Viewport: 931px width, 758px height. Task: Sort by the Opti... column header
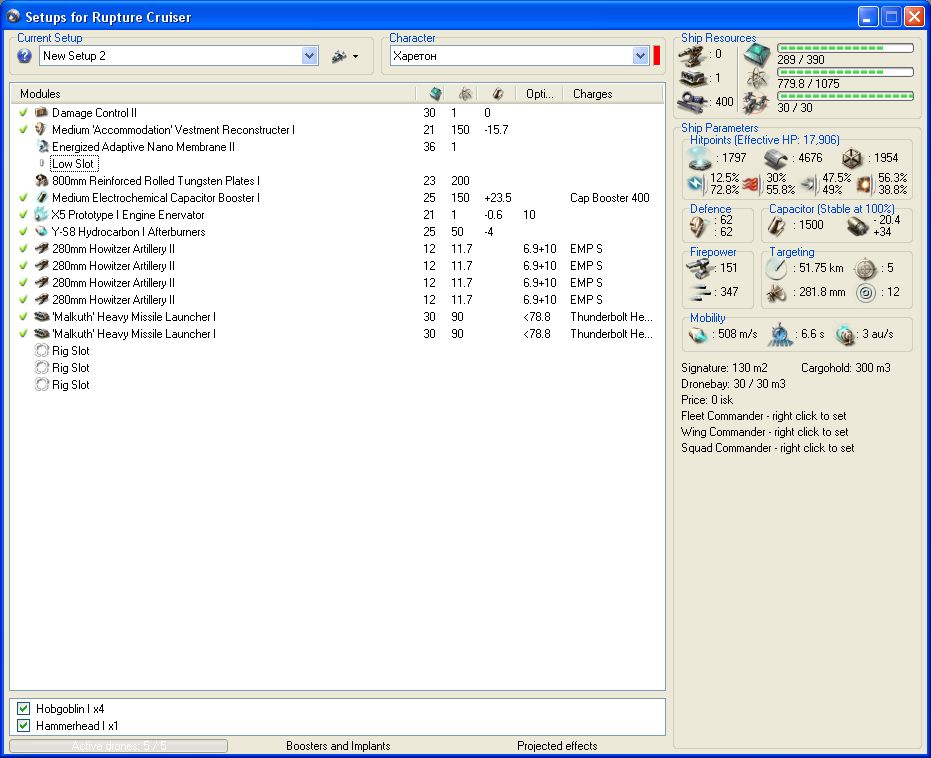click(539, 94)
